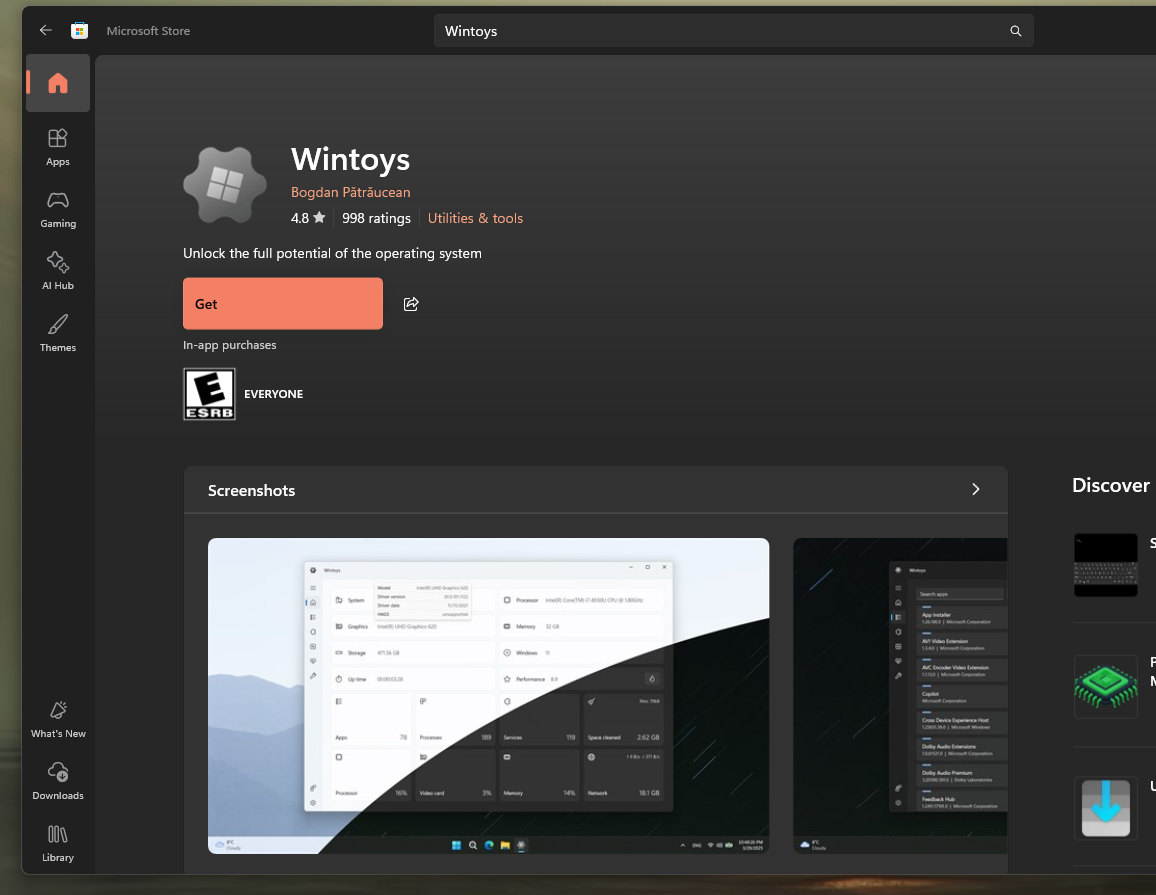The width and height of the screenshot is (1156, 895).
Task: Click the Microsoft Store logo icon
Action: [x=80, y=30]
